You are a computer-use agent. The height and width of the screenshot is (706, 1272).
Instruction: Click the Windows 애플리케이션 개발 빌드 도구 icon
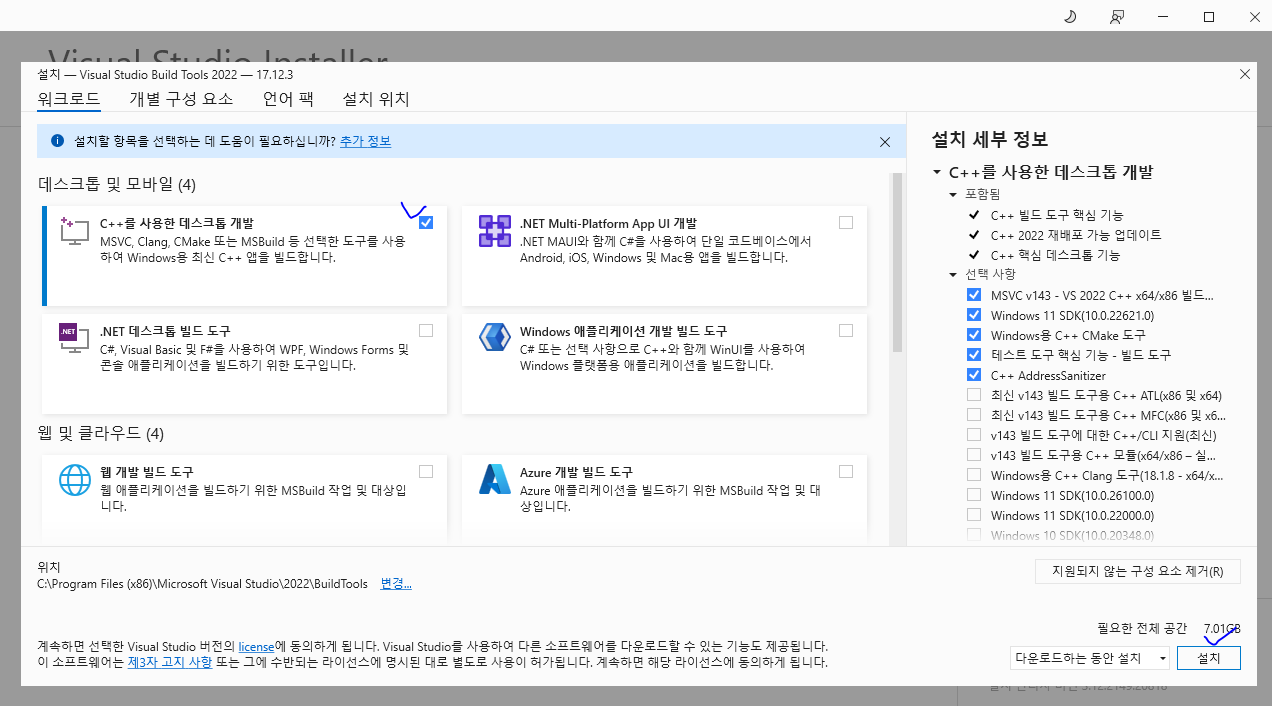coord(495,338)
